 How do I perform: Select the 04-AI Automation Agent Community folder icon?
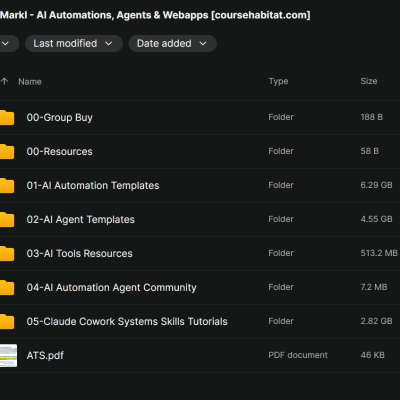point(7,288)
